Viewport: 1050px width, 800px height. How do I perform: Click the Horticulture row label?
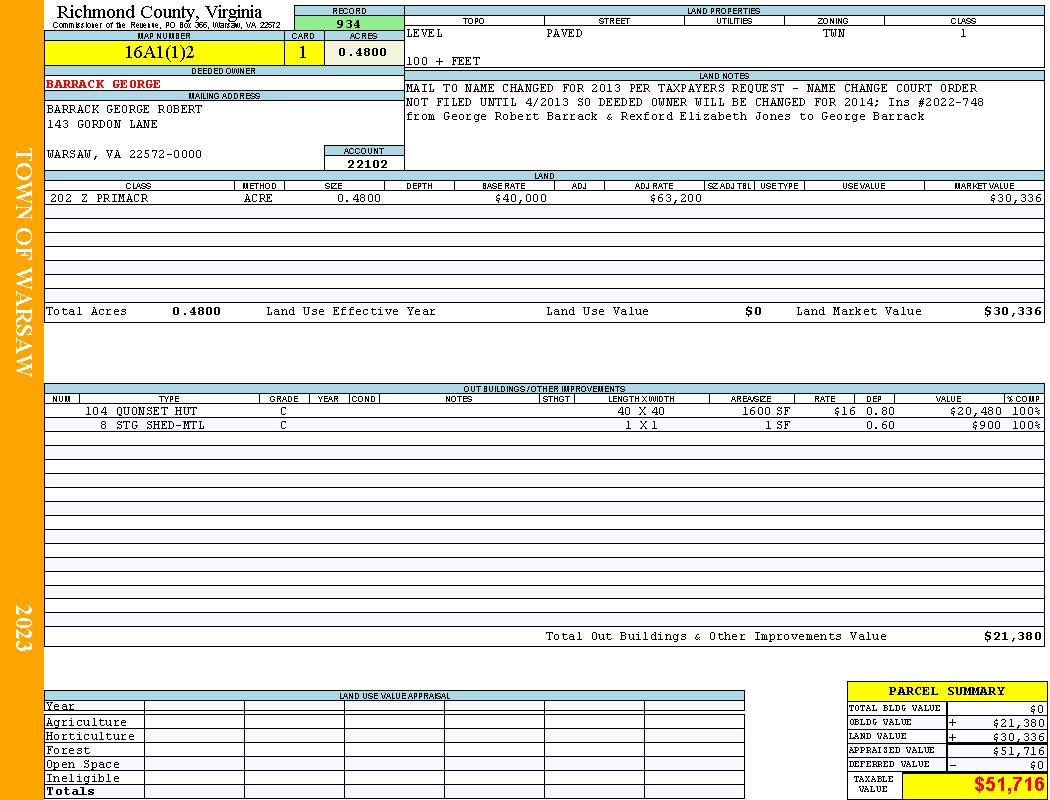pos(90,736)
